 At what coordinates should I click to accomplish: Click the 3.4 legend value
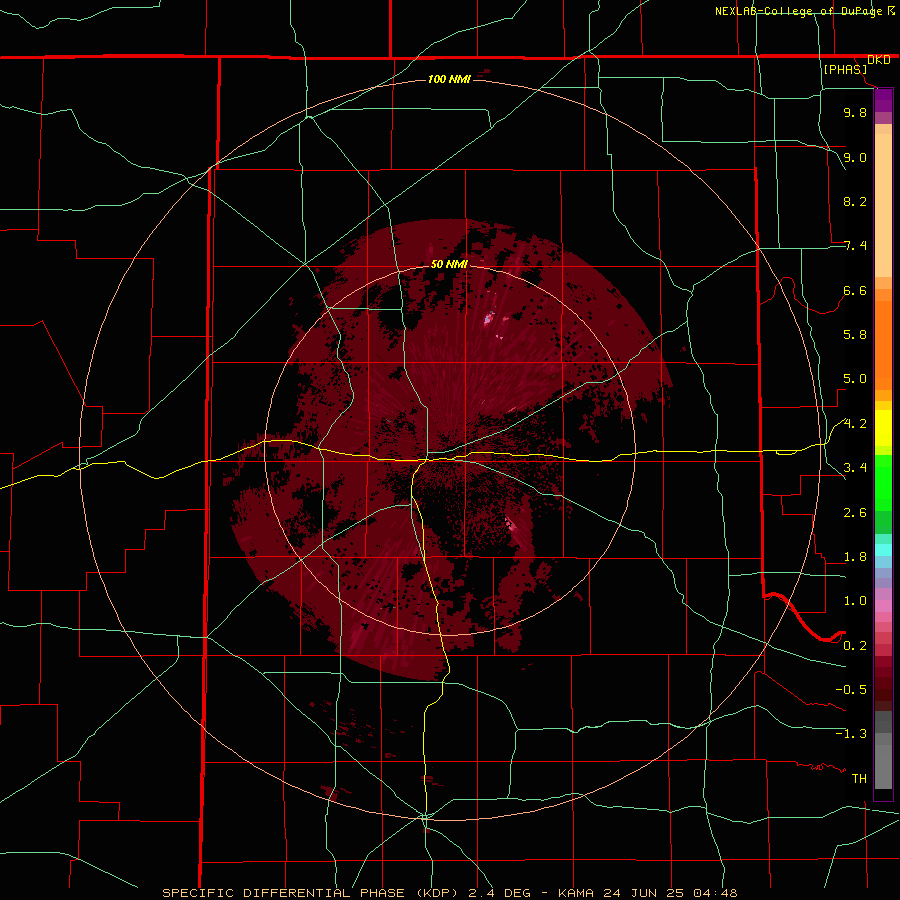click(855, 468)
